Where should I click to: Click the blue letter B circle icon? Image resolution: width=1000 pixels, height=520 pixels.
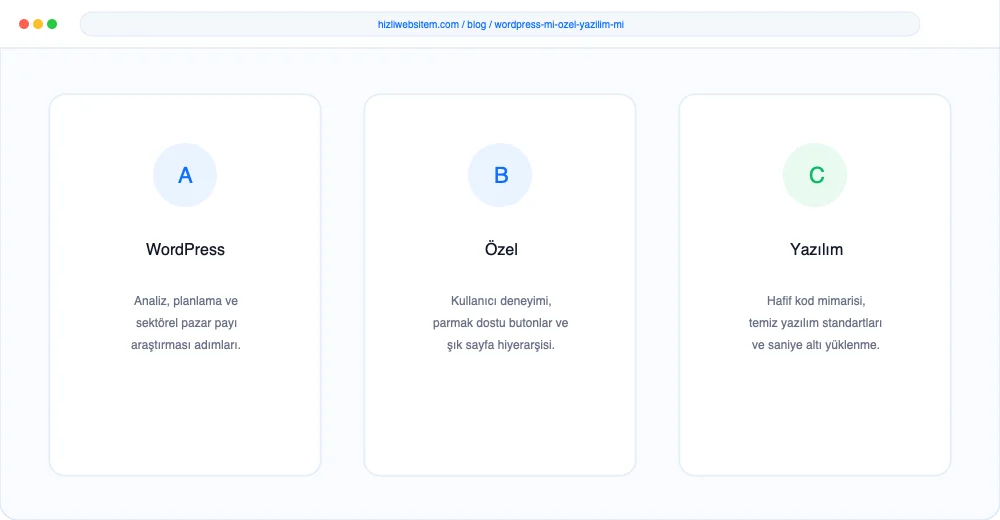click(500, 175)
